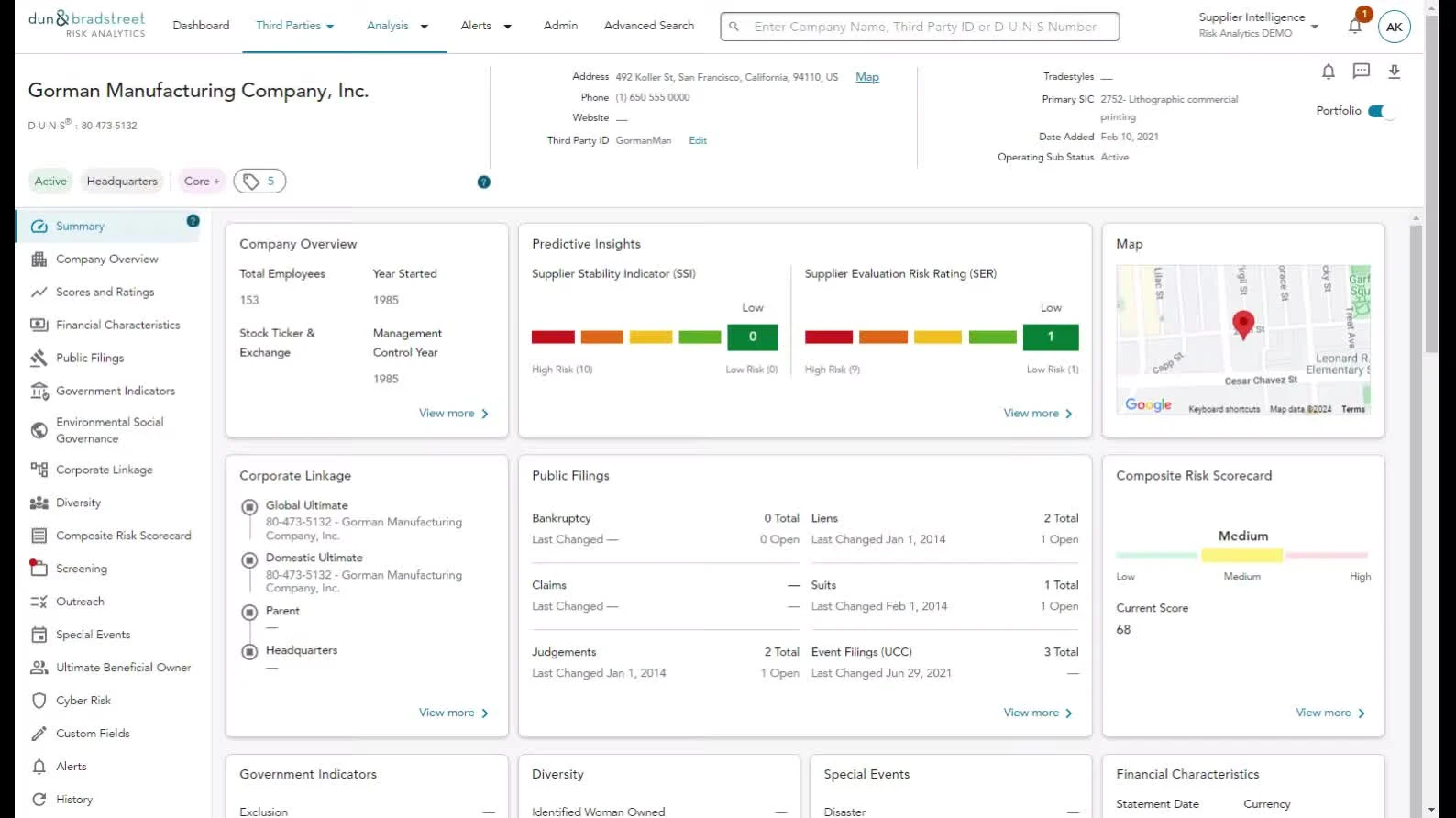This screenshot has height=818, width=1456.
Task: Click the alert bell icon near Portfolio
Action: [1328, 72]
